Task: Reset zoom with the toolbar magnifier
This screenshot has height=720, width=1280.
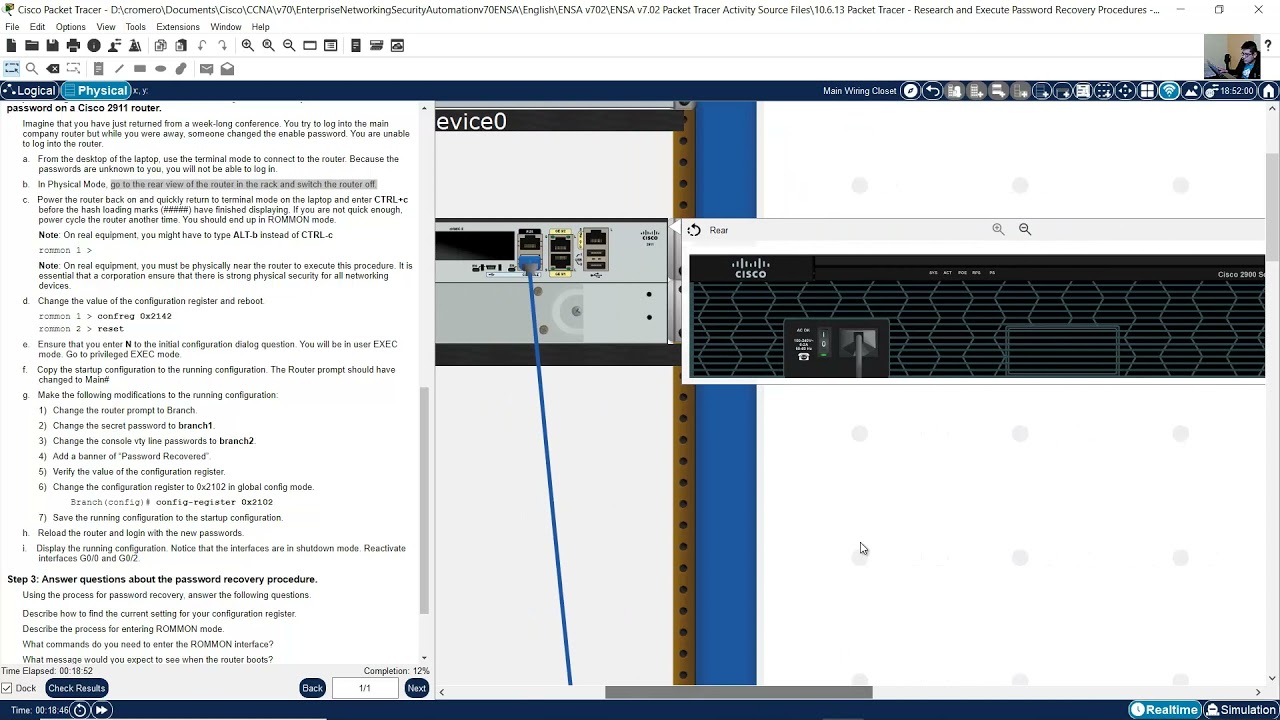Action: 268,46
